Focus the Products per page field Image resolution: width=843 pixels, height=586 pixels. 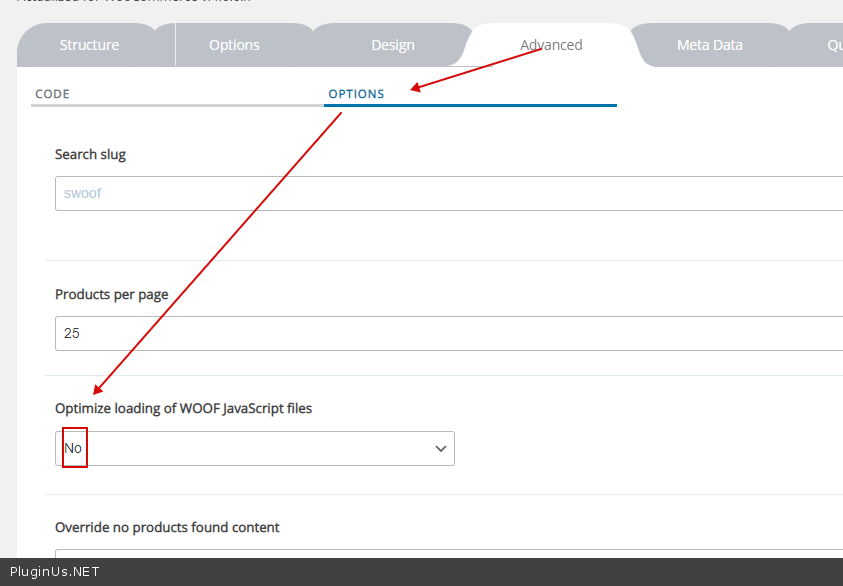click(x=450, y=334)
